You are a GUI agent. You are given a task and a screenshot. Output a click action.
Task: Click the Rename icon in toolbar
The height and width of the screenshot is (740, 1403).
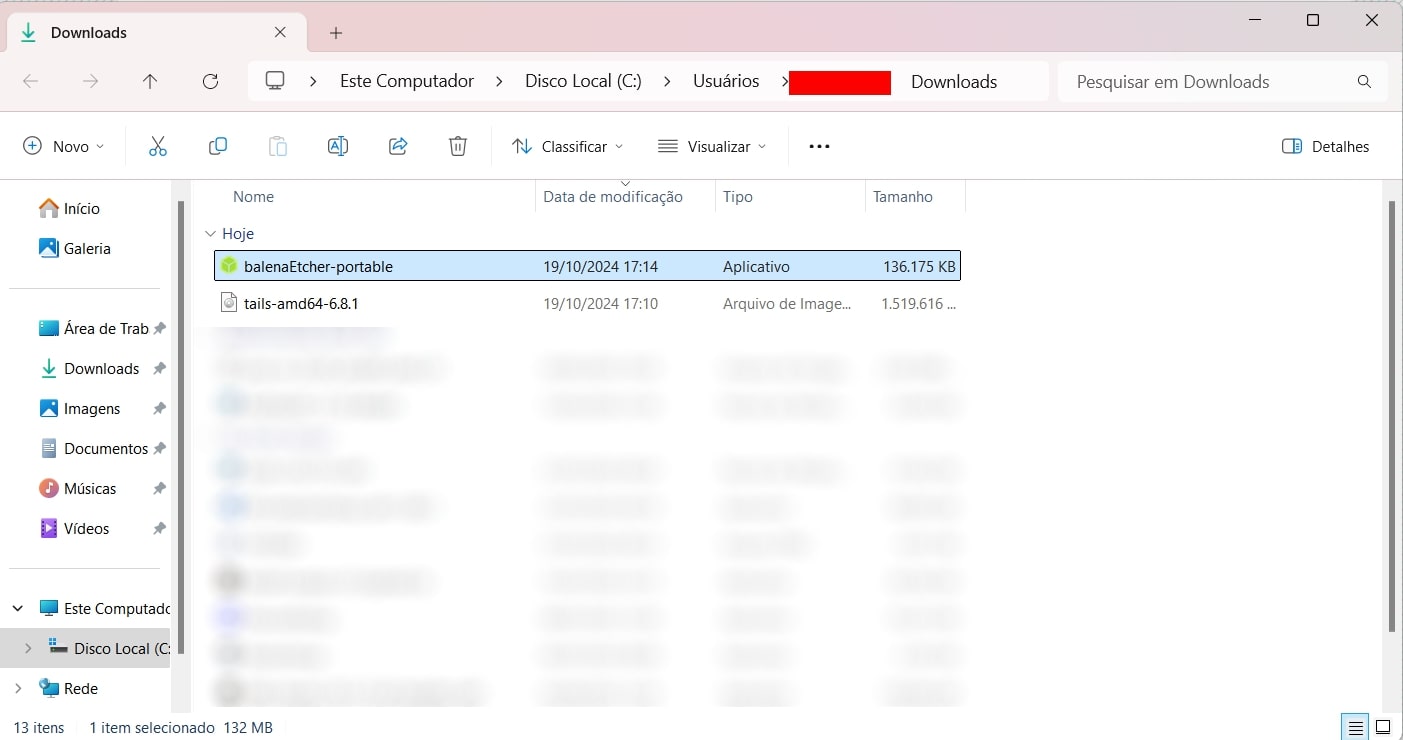coord(338,146)
